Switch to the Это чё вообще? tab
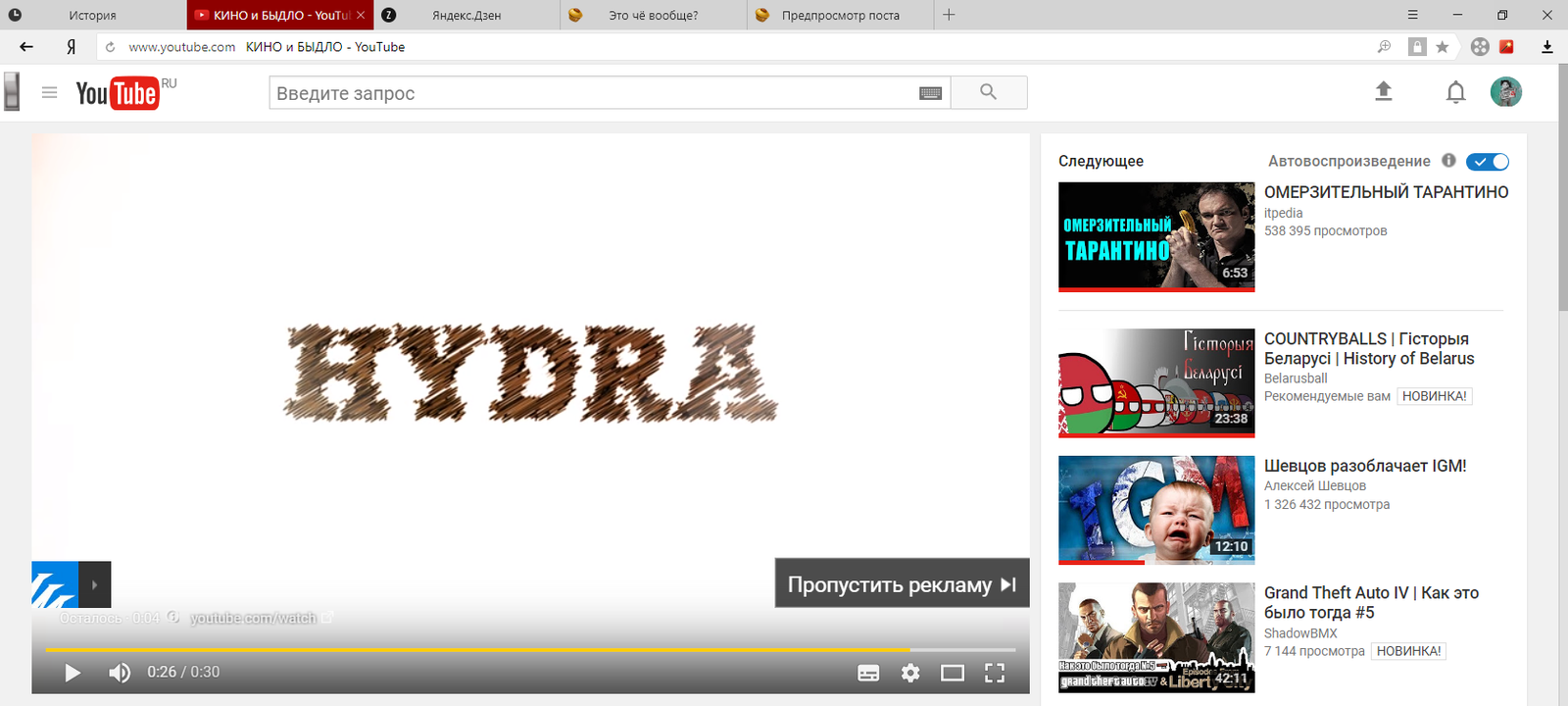The image size is (1568, 706). [x=653, y=15]
